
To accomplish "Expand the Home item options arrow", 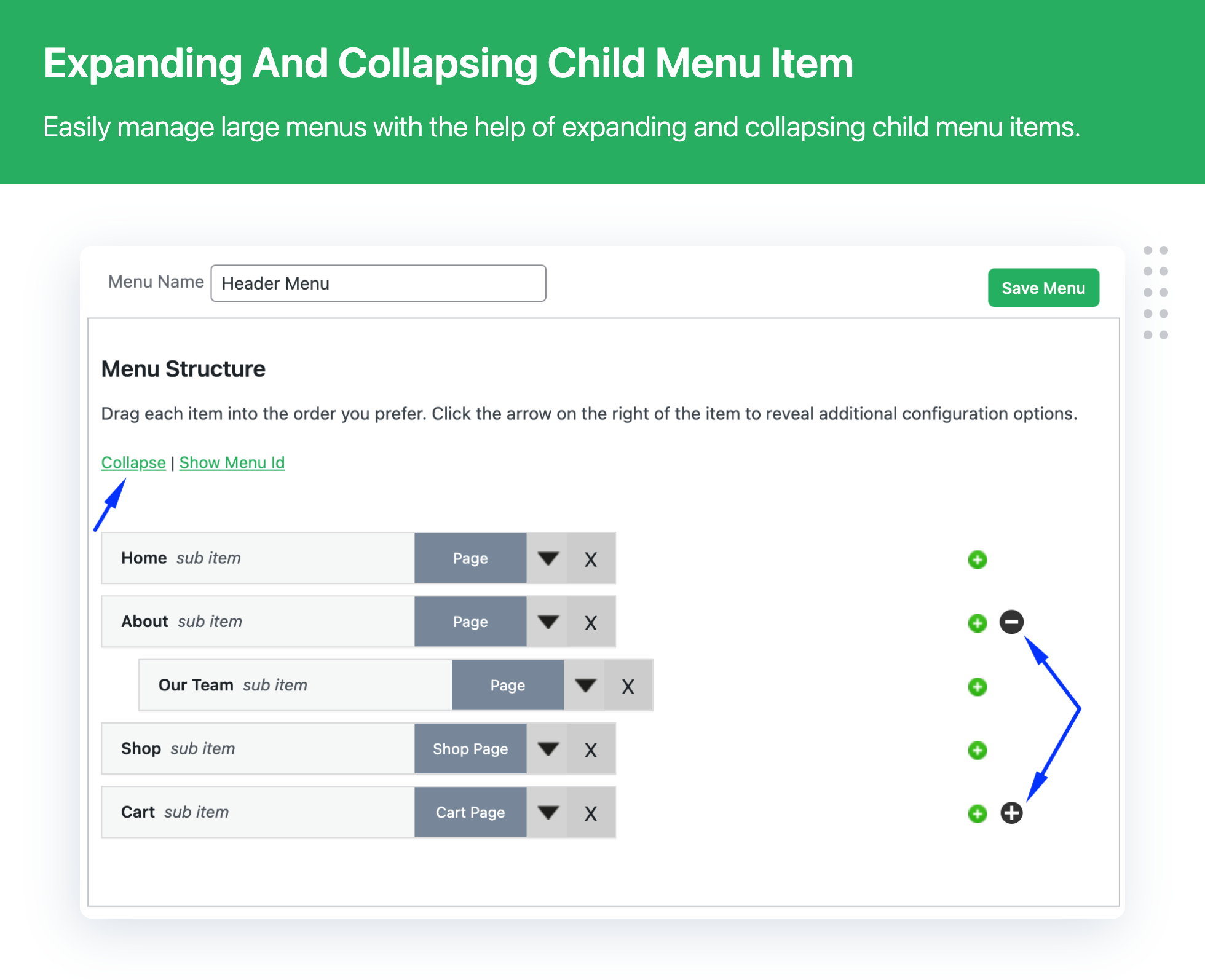I will coord(547,558).
